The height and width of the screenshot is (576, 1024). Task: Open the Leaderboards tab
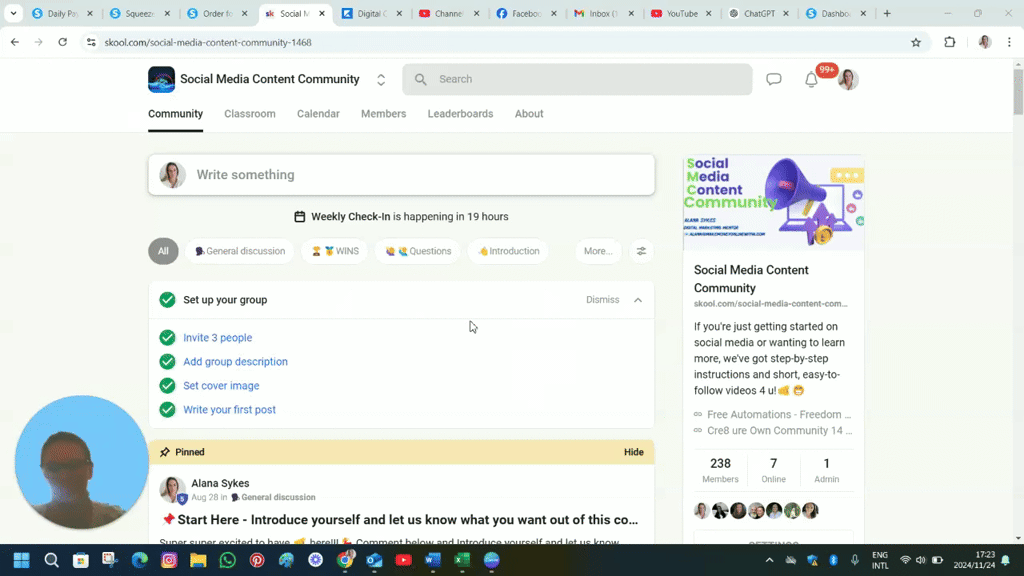coord(460,114)
